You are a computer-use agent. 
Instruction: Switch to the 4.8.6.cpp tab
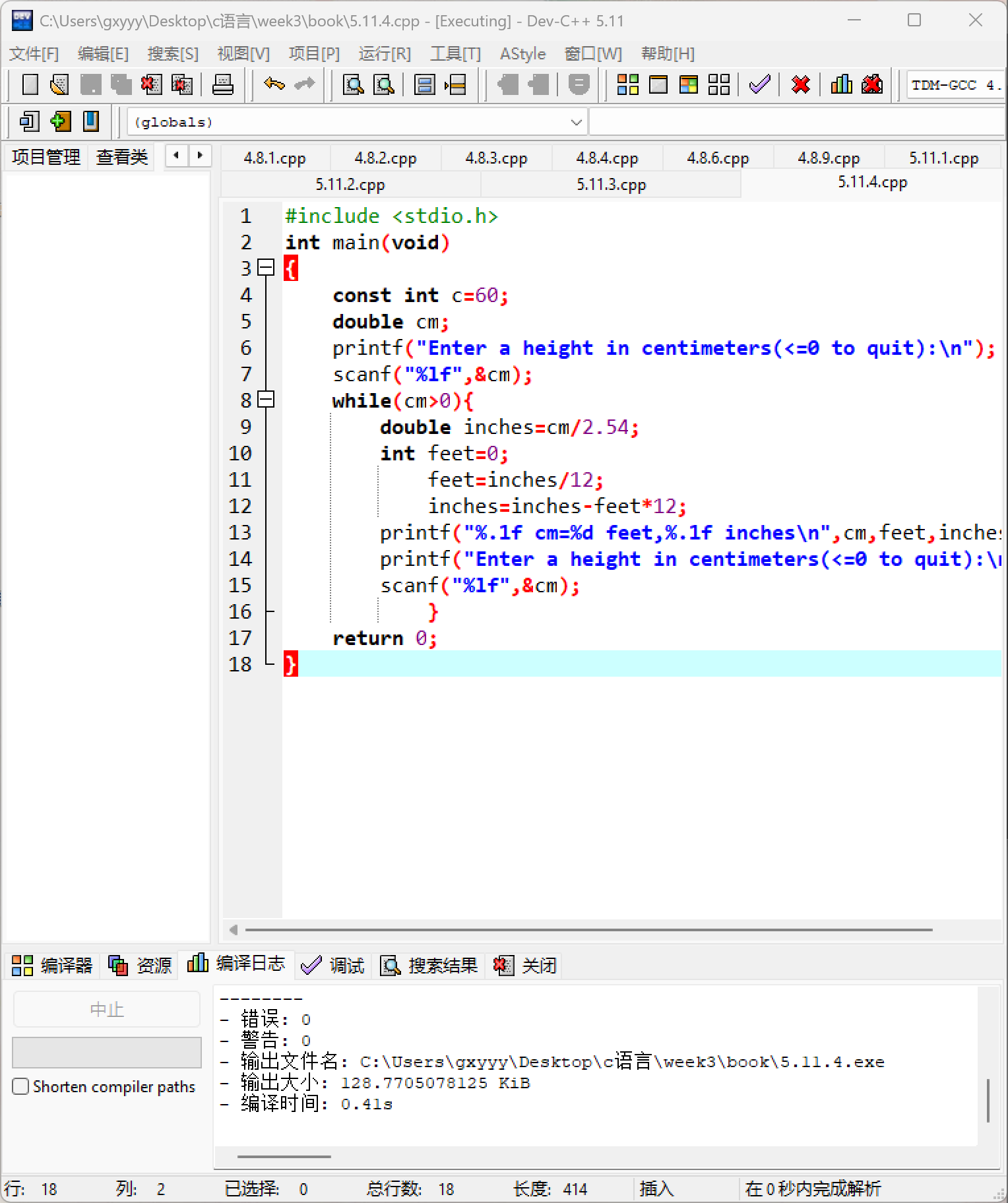click(718, 158)
